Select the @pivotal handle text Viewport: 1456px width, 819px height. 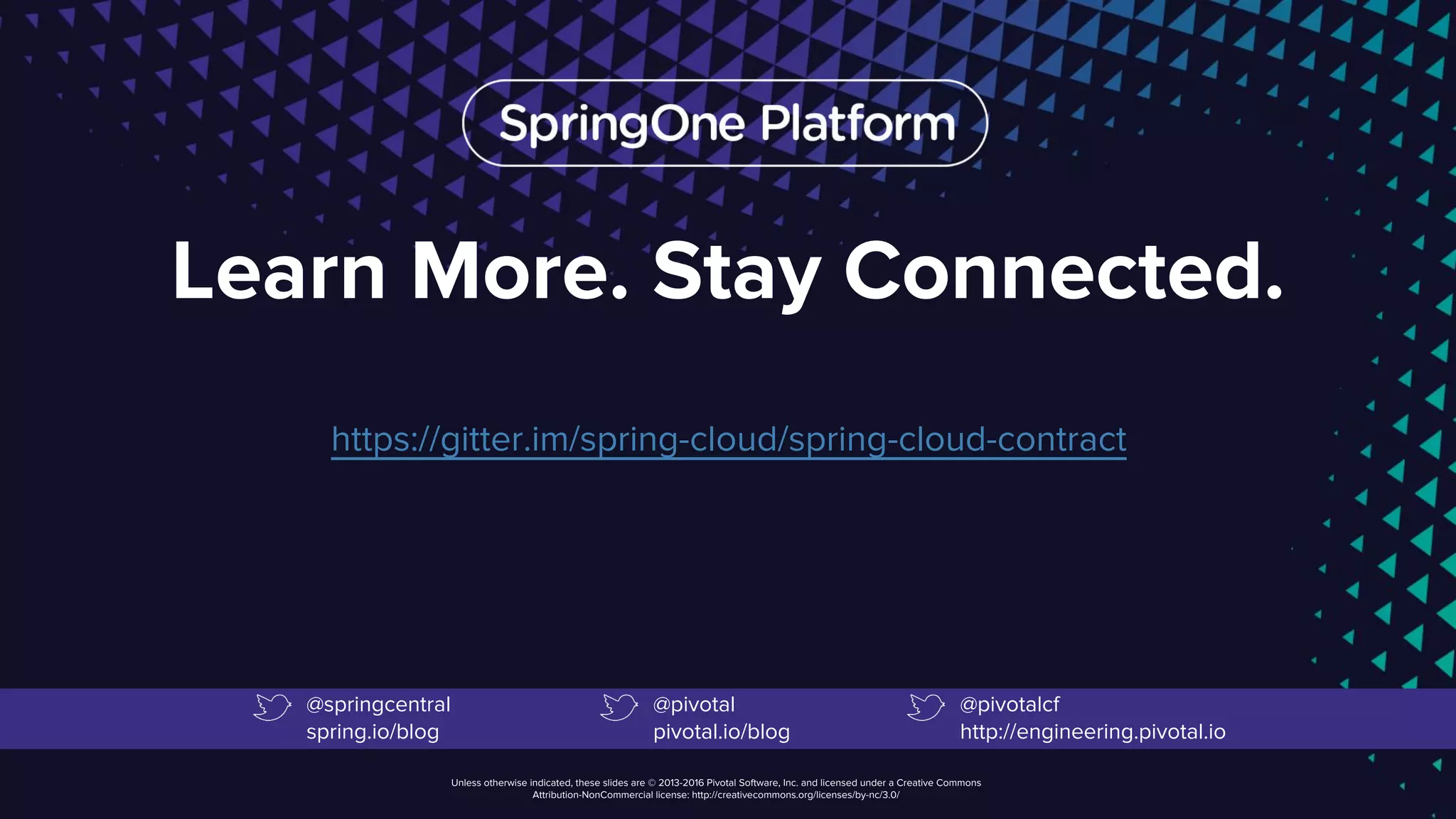click(694, 705)
